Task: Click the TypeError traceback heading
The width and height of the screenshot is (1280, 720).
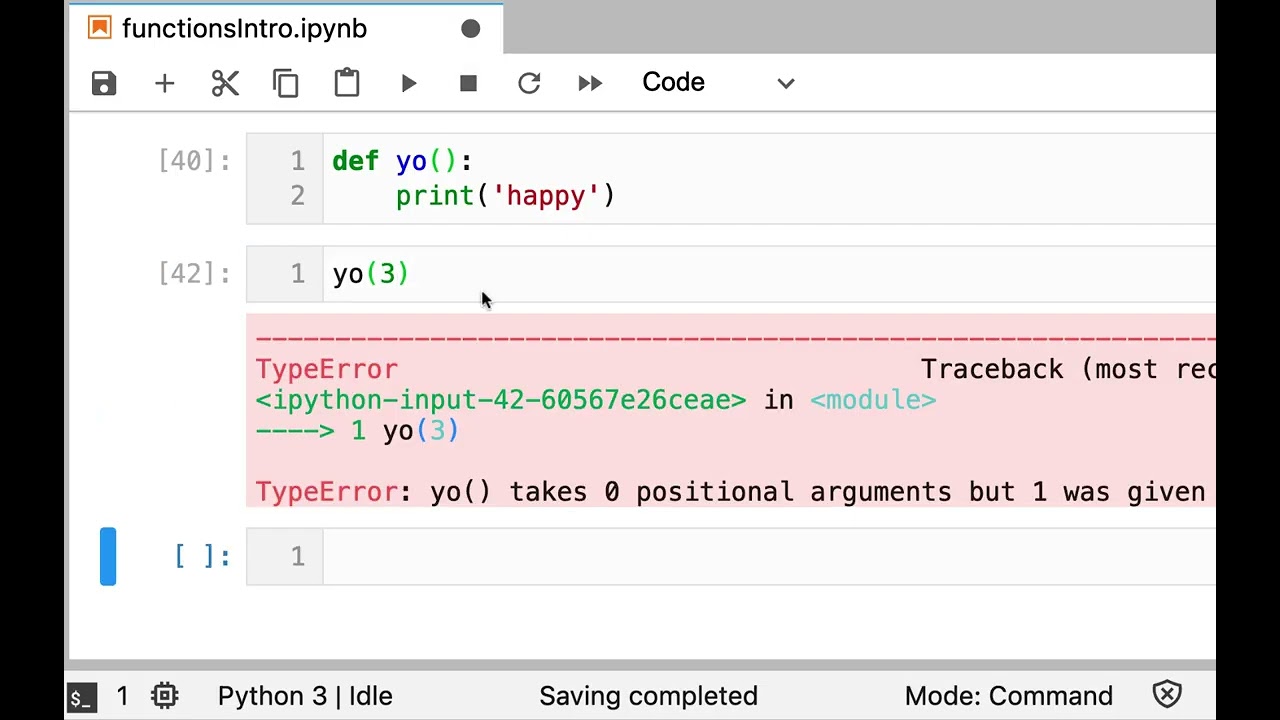Action: coord(326,369)
